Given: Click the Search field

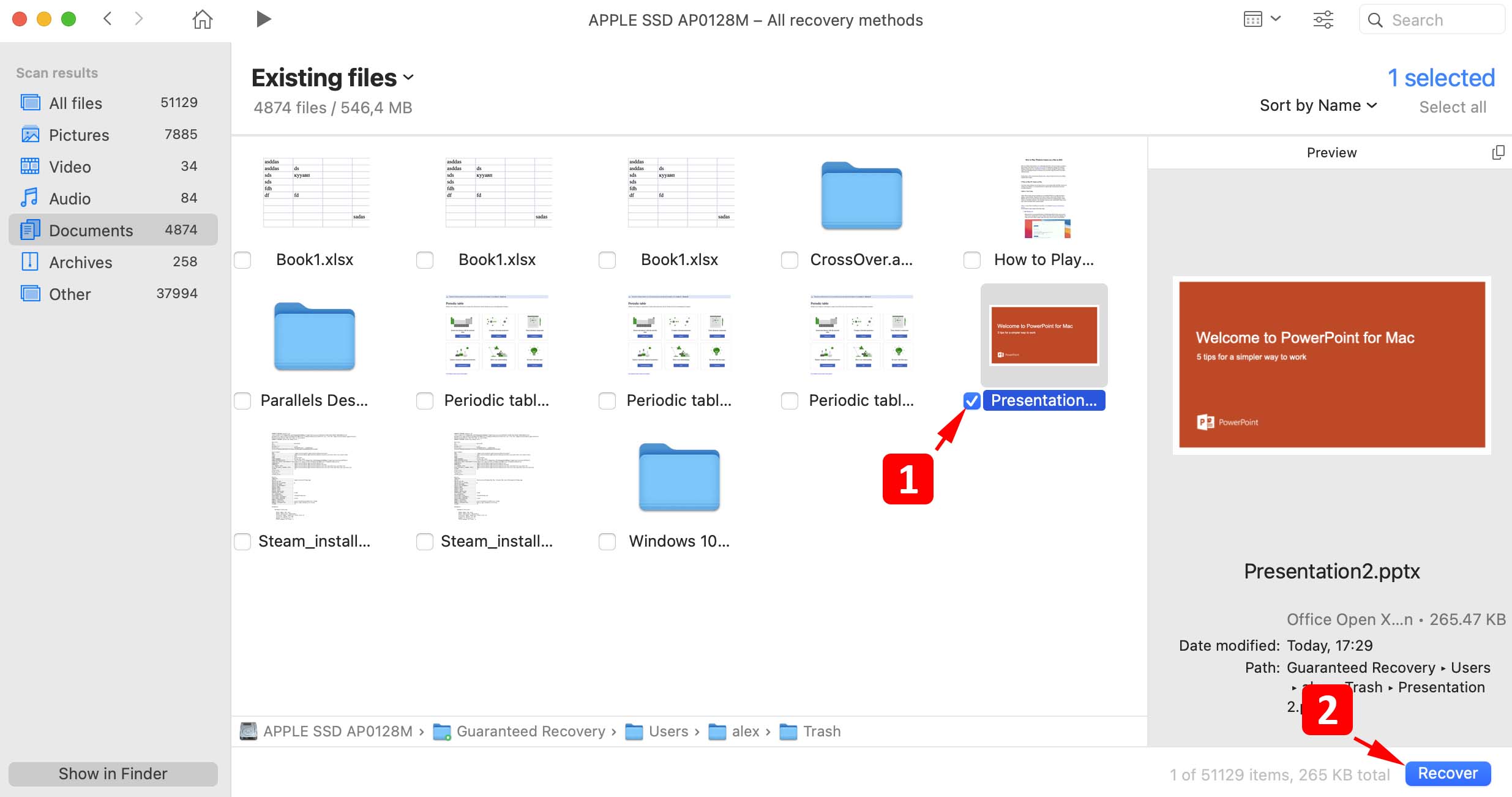Looking at the screenshot, I should coord(1431,20).
